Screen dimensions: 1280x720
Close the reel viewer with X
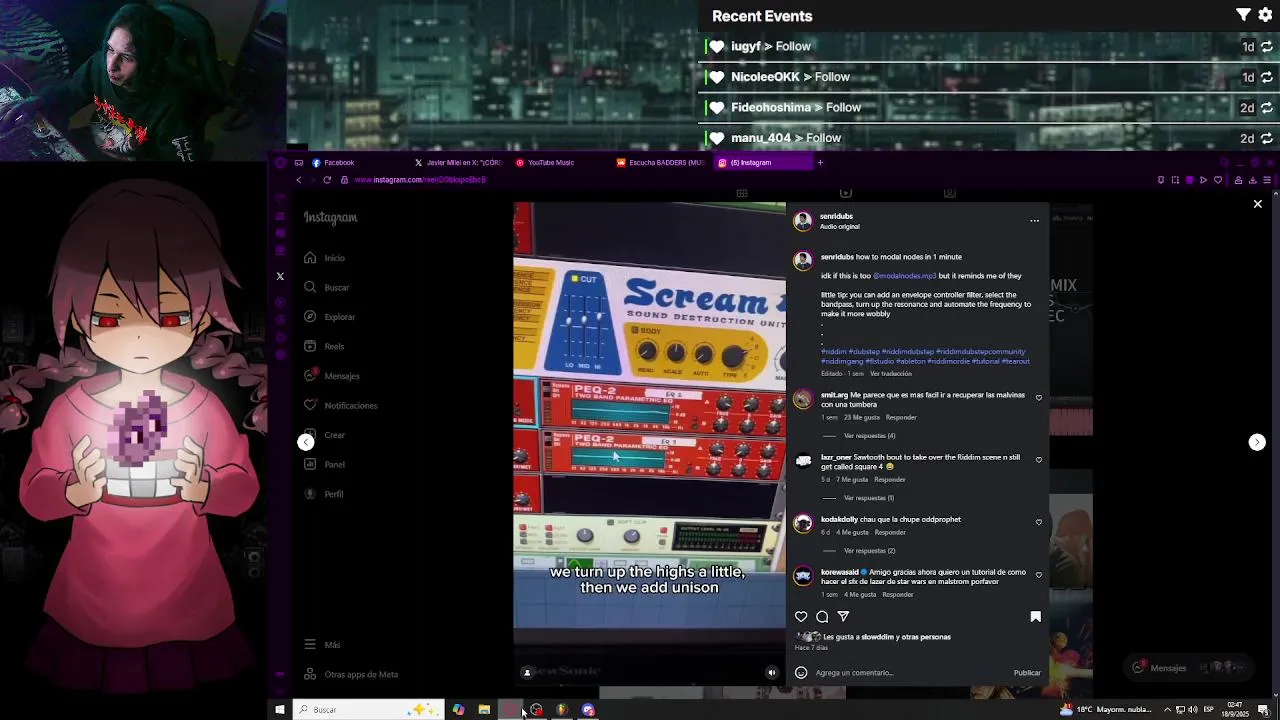(1258, 204)
